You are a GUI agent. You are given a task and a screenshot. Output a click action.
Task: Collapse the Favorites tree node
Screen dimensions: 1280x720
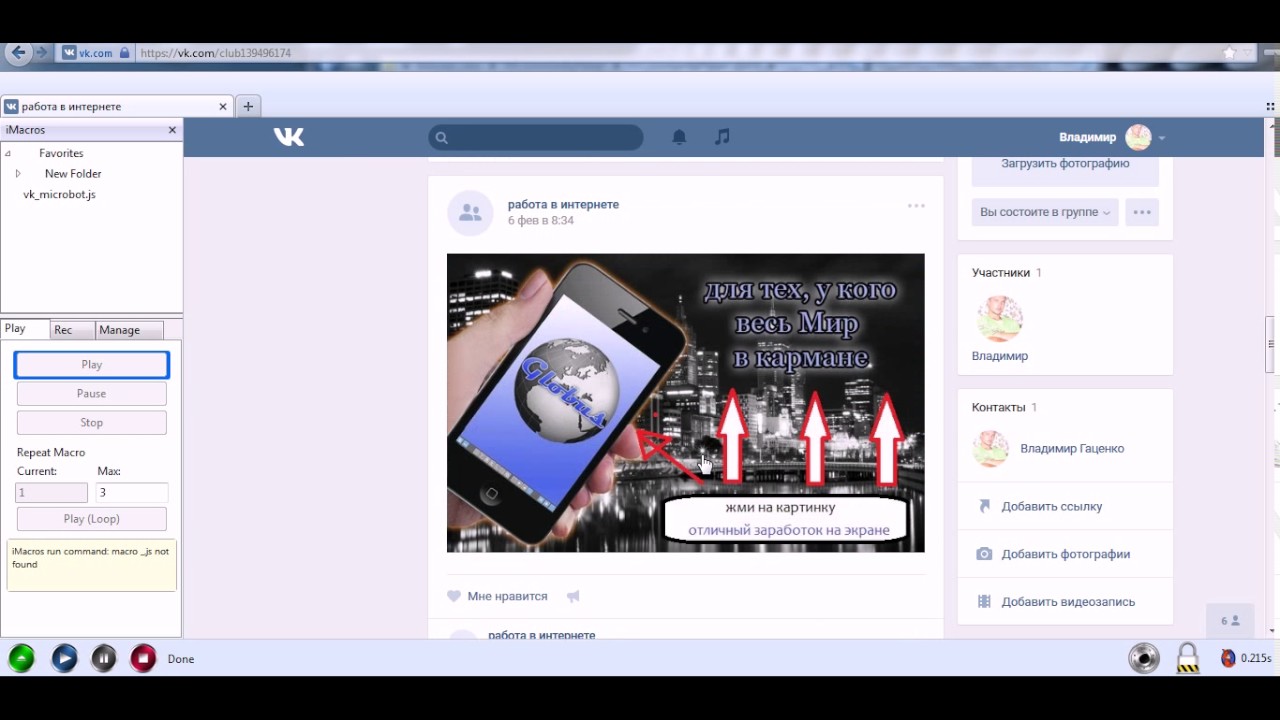pyautogui.click(x=8, y=154)
